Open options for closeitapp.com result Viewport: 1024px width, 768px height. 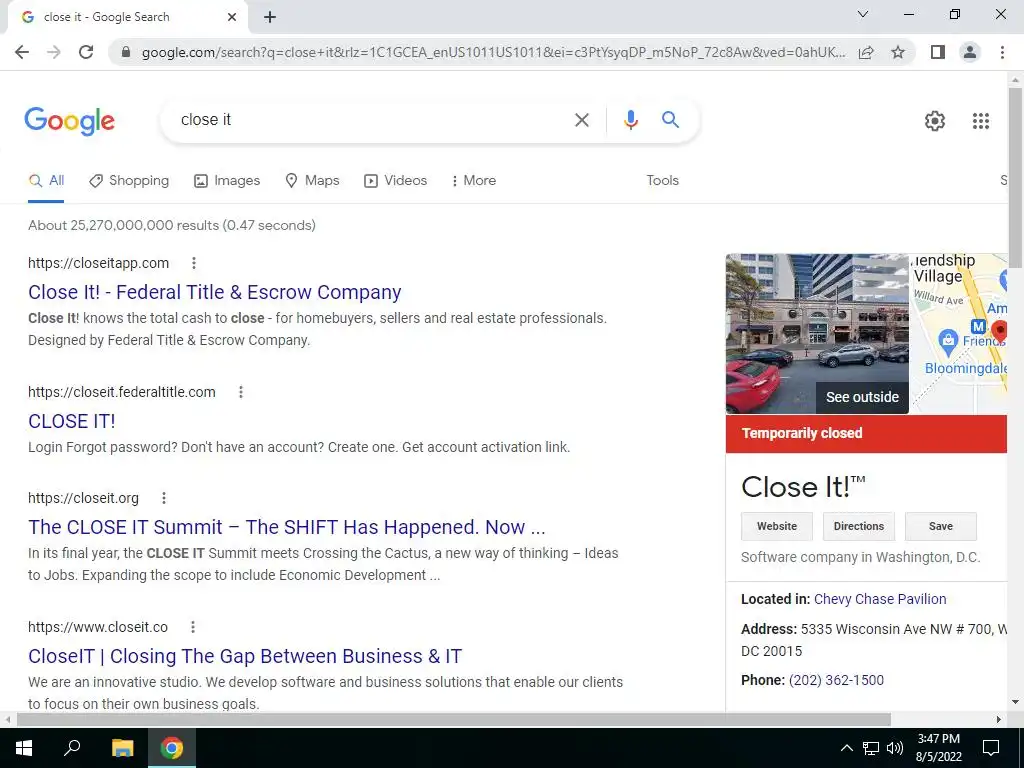pyautogui.click(x=193, y=263)
